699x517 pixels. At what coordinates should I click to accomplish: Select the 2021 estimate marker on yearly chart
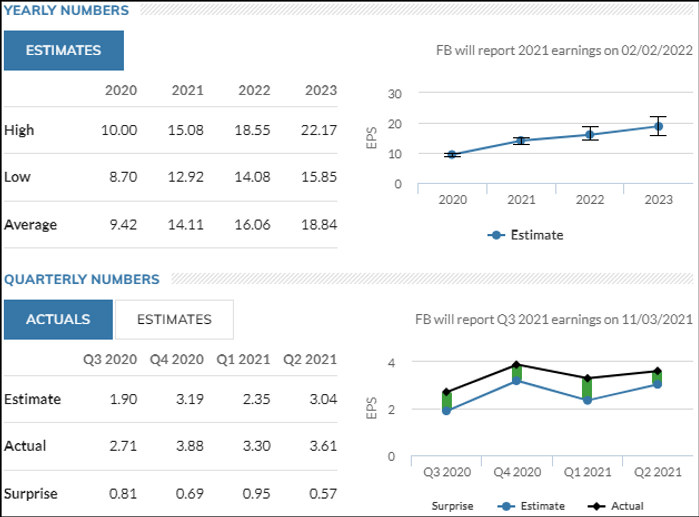tap(520, 141)
